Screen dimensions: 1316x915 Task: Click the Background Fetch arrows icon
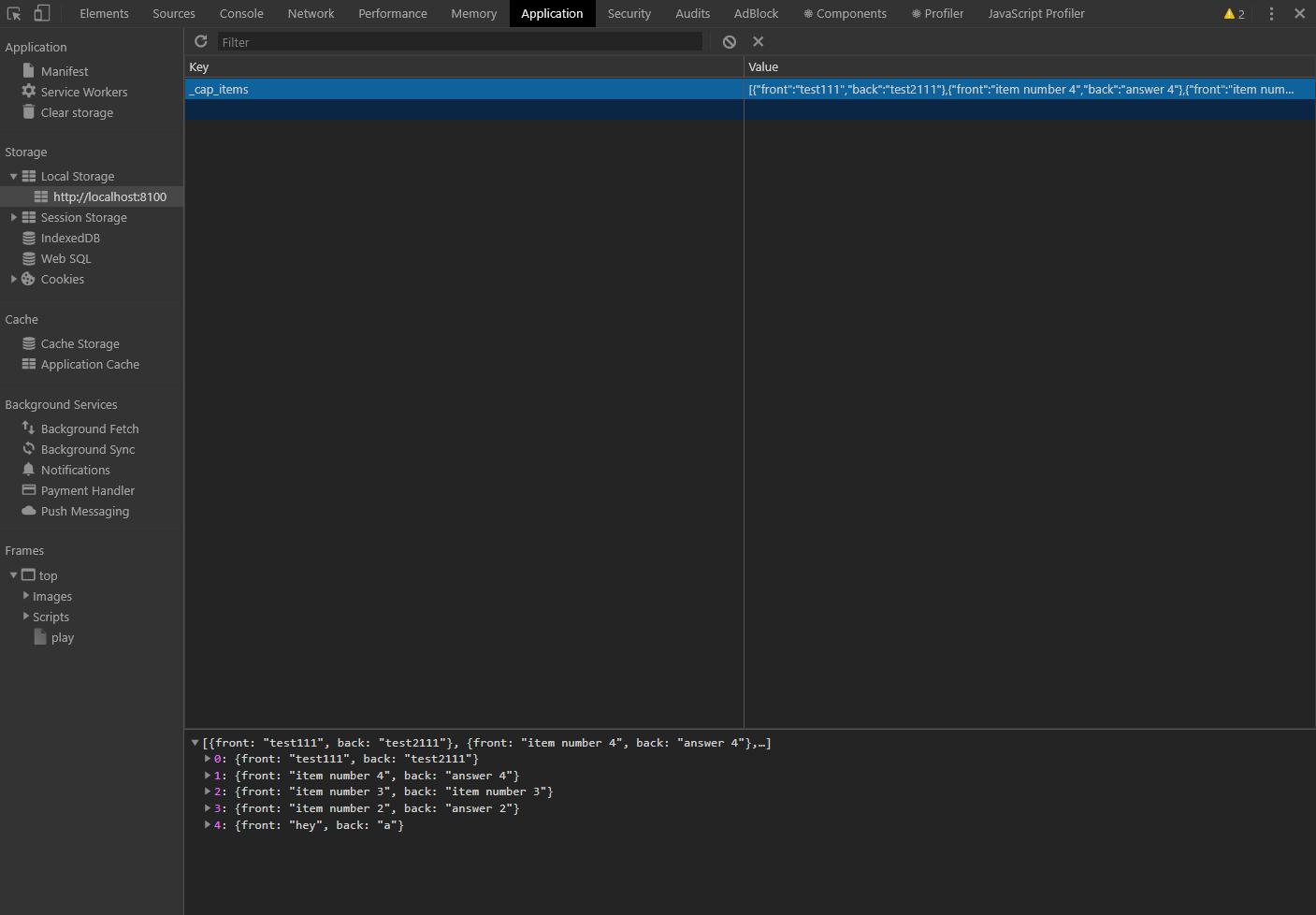click(x=28, y=428)
